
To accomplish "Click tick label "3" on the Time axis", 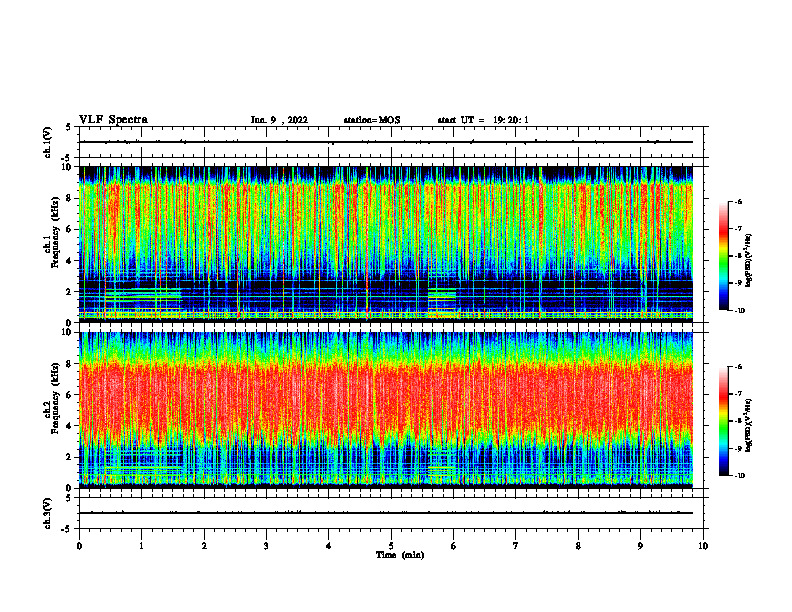I will tap(266, 546).
